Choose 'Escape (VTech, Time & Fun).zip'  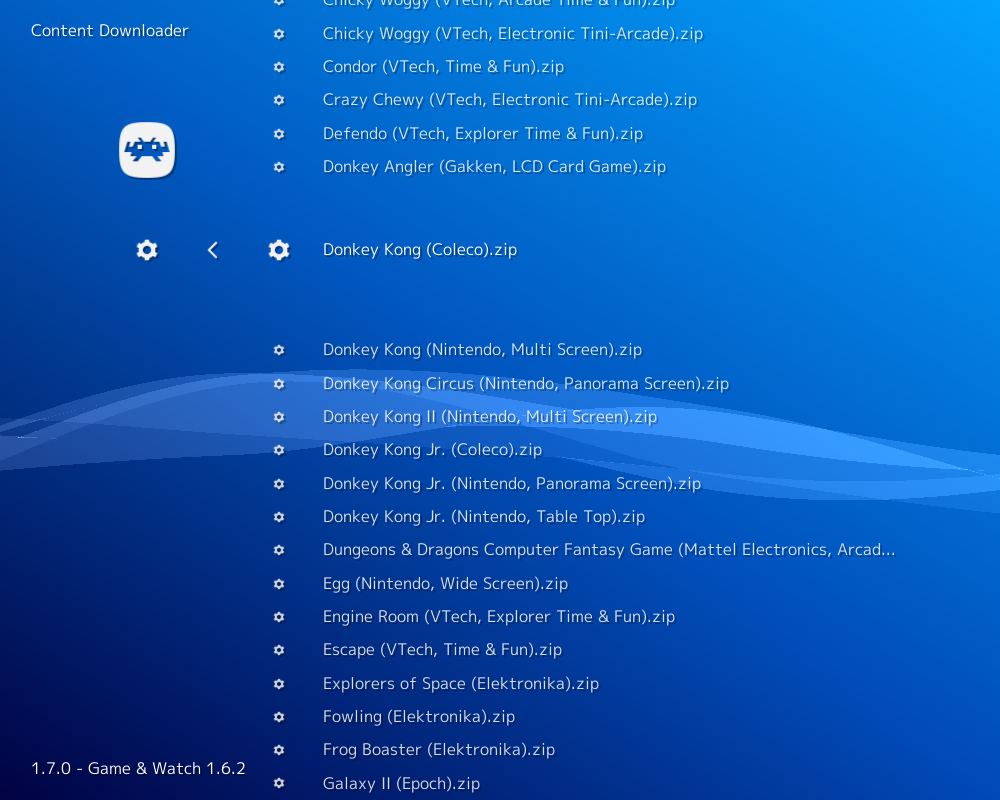click(x=442, y=650)
